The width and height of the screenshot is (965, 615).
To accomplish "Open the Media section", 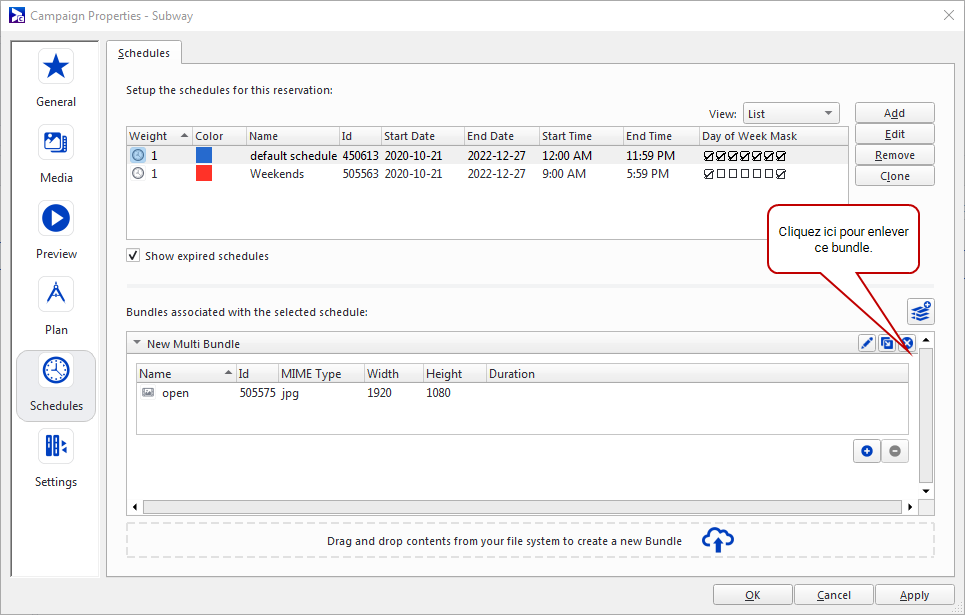I will pyautogui.click(x=56, y=152).
